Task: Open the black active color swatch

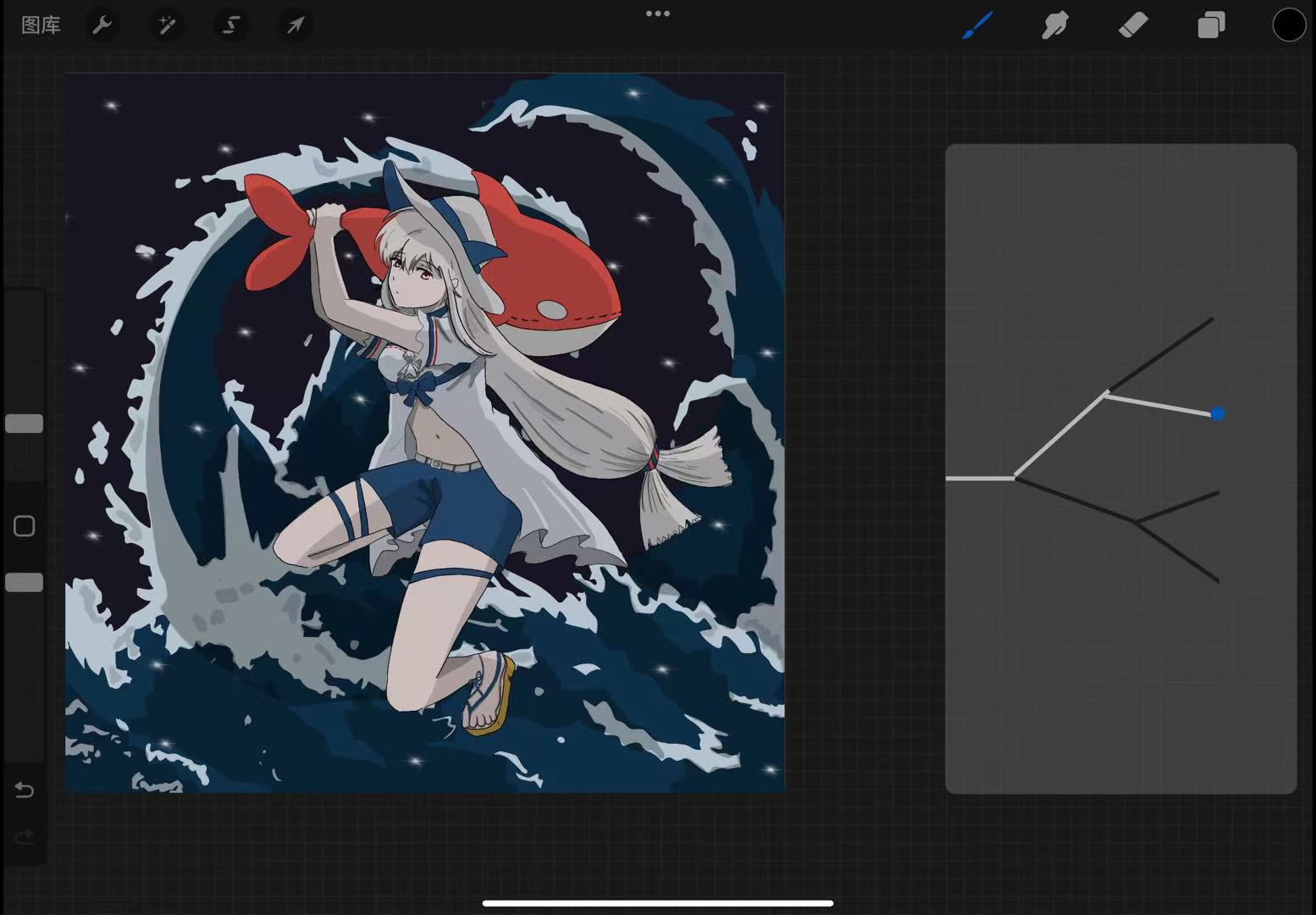Action: pos(1288,25)
